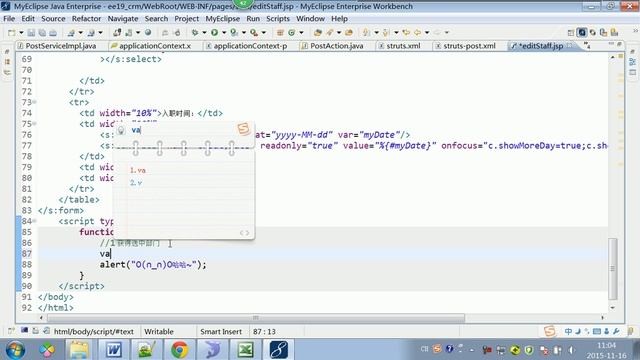Click the '87 : 13' cursor position status
Viewport: 640px width, 360px height.
pyautogui.click(x=264, y=331)
